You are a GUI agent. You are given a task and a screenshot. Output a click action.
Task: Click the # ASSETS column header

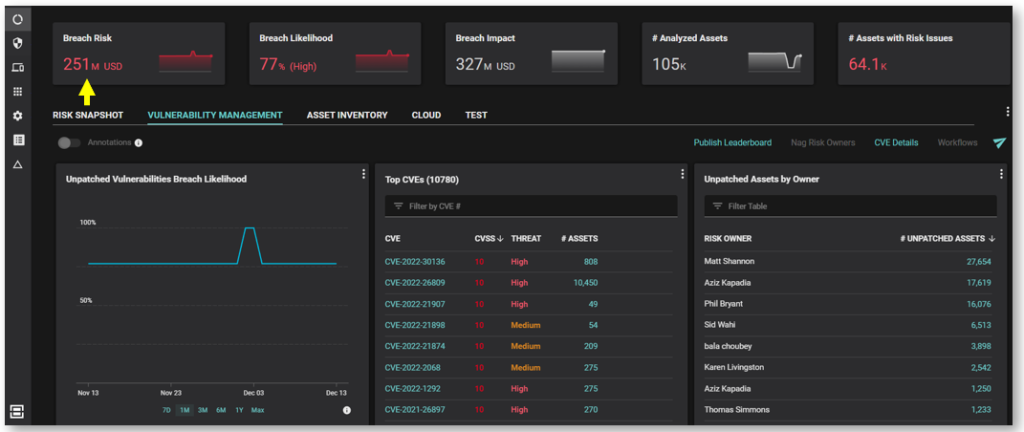point(579,239)
